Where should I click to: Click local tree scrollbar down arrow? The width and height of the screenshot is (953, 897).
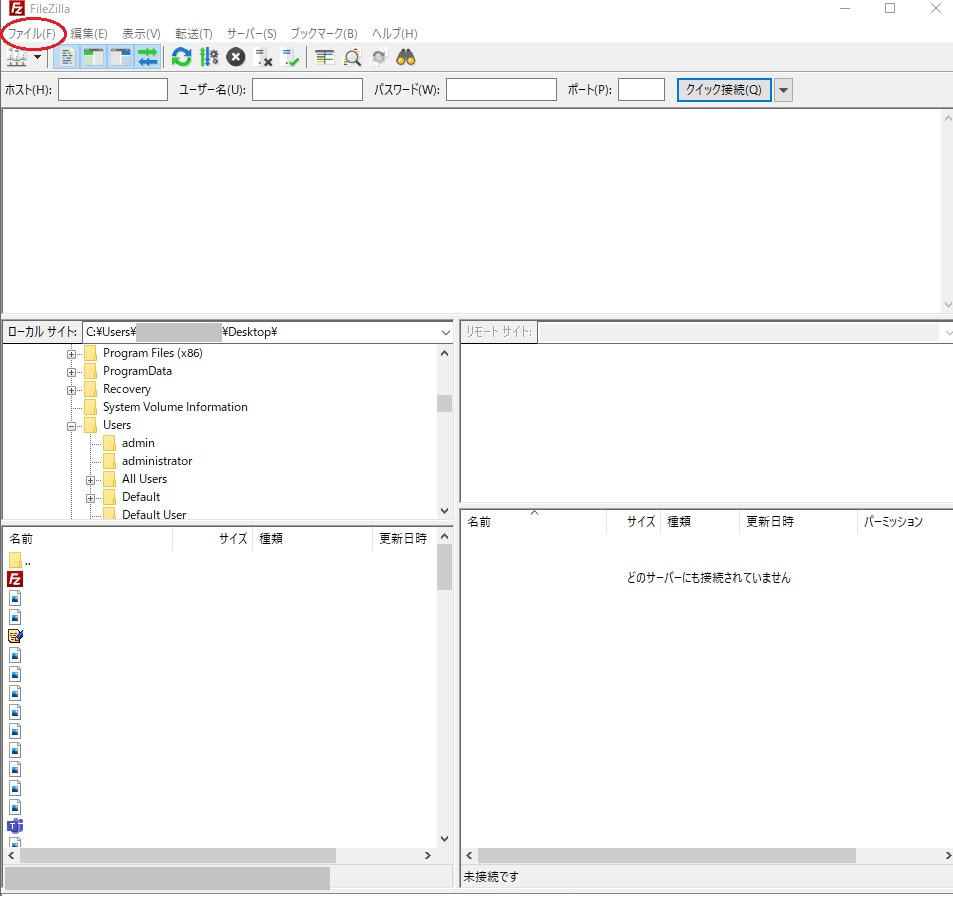tap(444, 511)
